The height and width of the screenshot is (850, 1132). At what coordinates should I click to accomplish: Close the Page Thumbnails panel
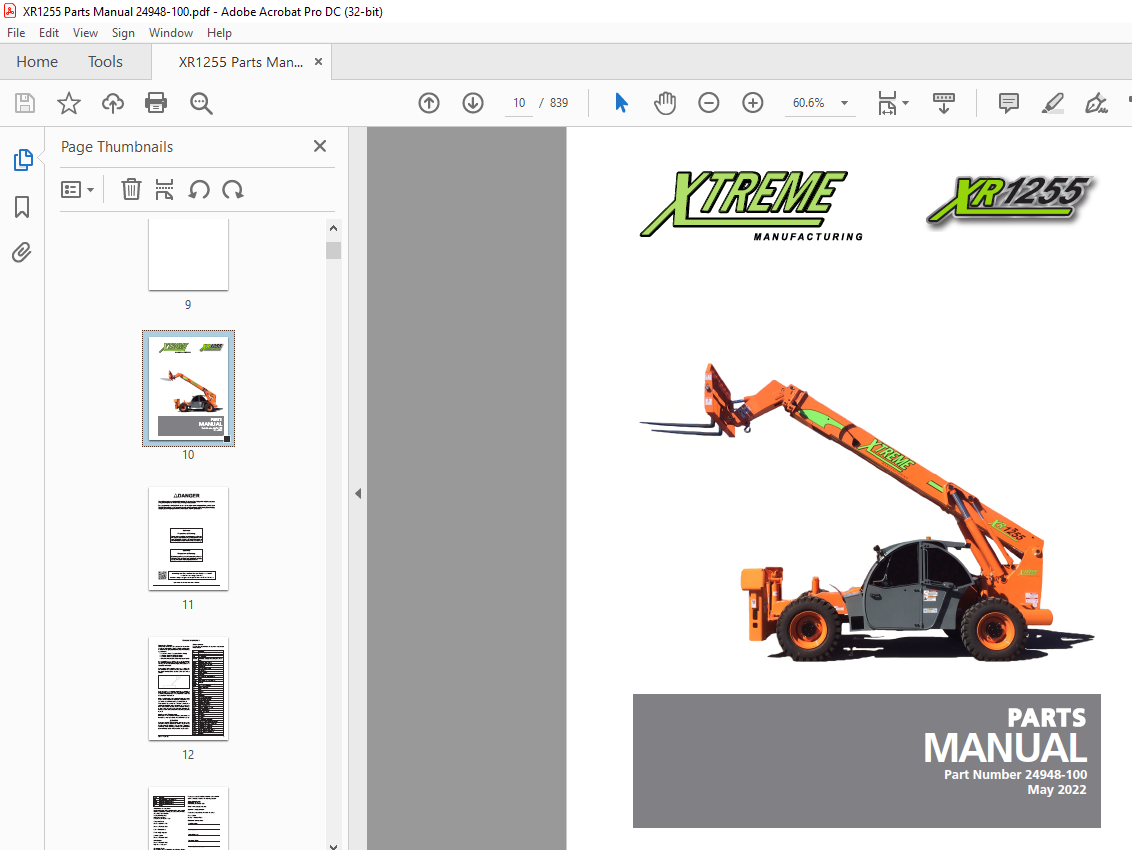pos(320,147)
